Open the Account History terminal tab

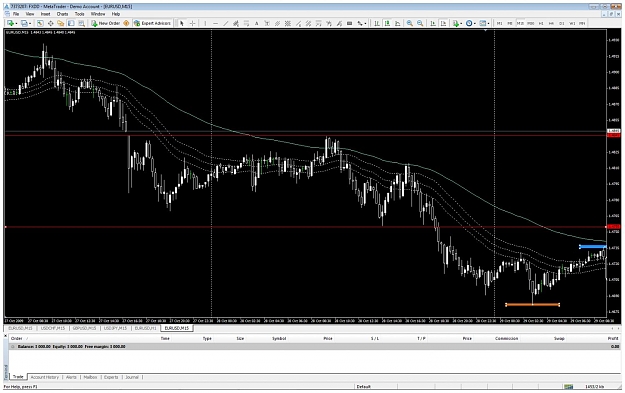(45, 377)
